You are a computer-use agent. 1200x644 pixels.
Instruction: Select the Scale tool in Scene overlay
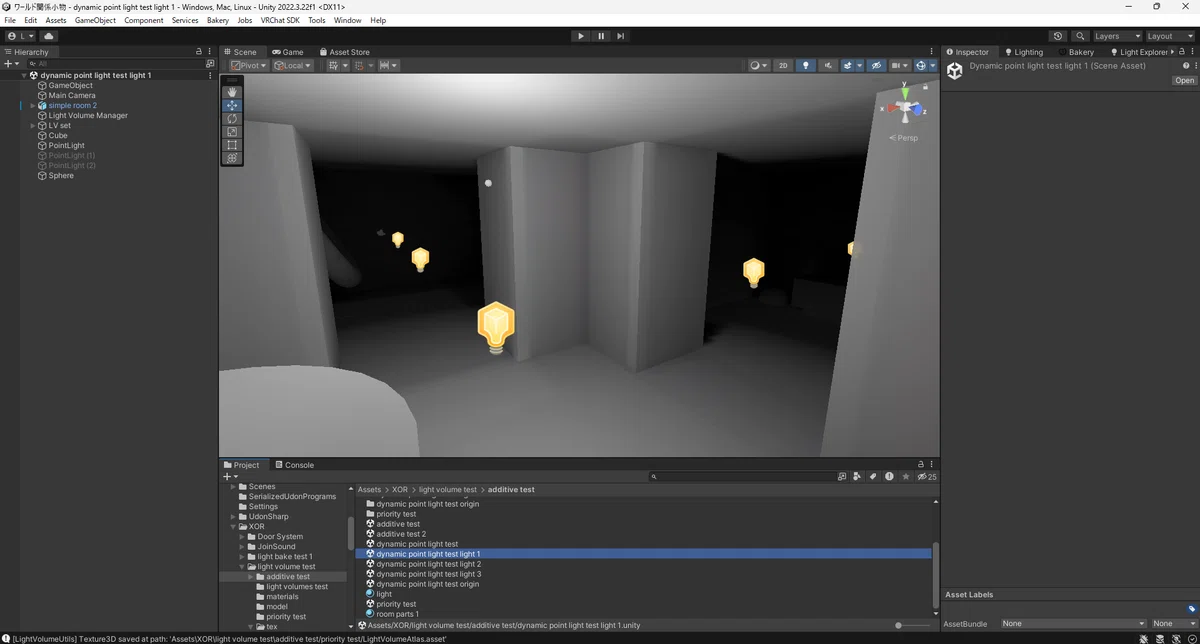click(232, 131)
